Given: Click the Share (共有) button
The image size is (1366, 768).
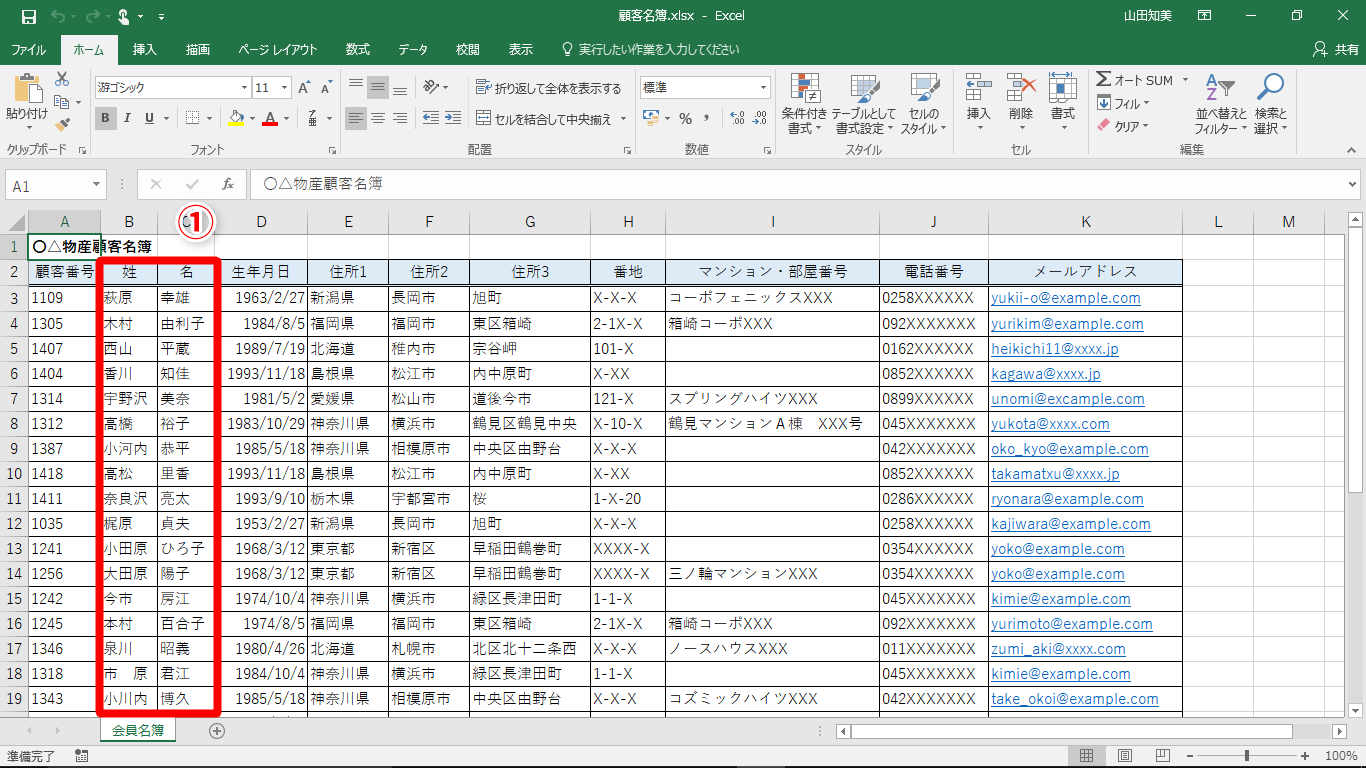Looking at the screenshot, I should point(1335,49).
